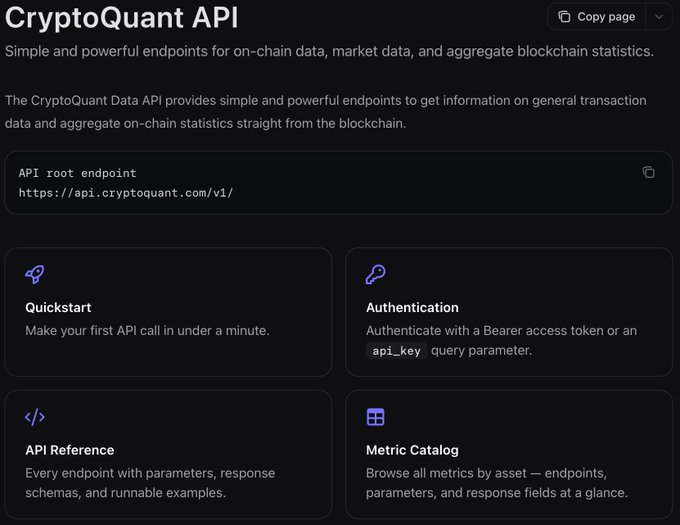Click 'The CryptoQuant Data API provides' paragraph
The width and height of the screenshot is (680, 525).
(326, 112)
